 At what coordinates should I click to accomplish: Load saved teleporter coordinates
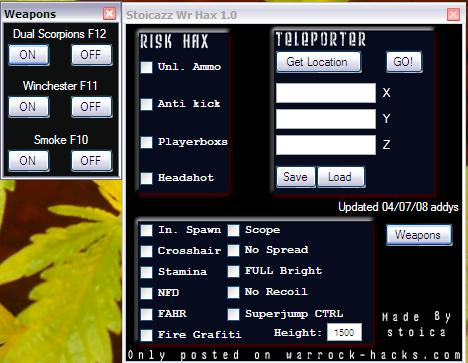coord(341,177)
